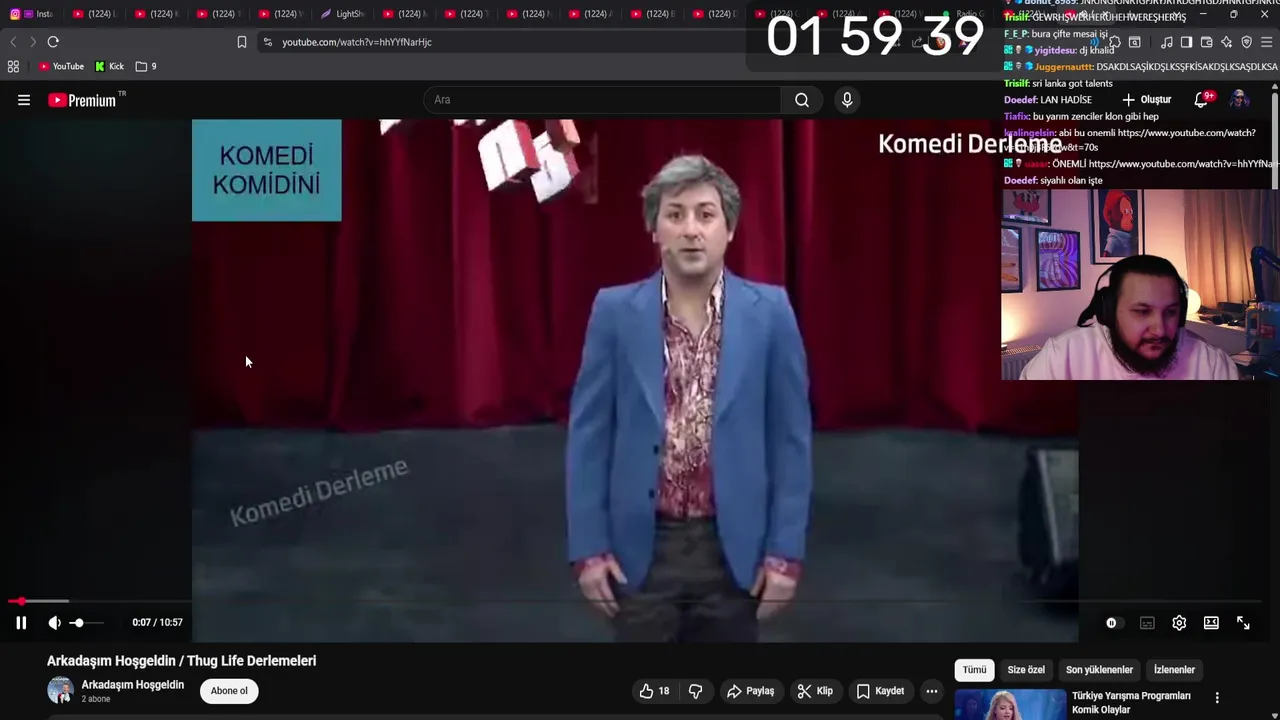This screenshot has height=720, width=1280.
Task: Start voice search with microphone icon
Action: pos(847,100)
